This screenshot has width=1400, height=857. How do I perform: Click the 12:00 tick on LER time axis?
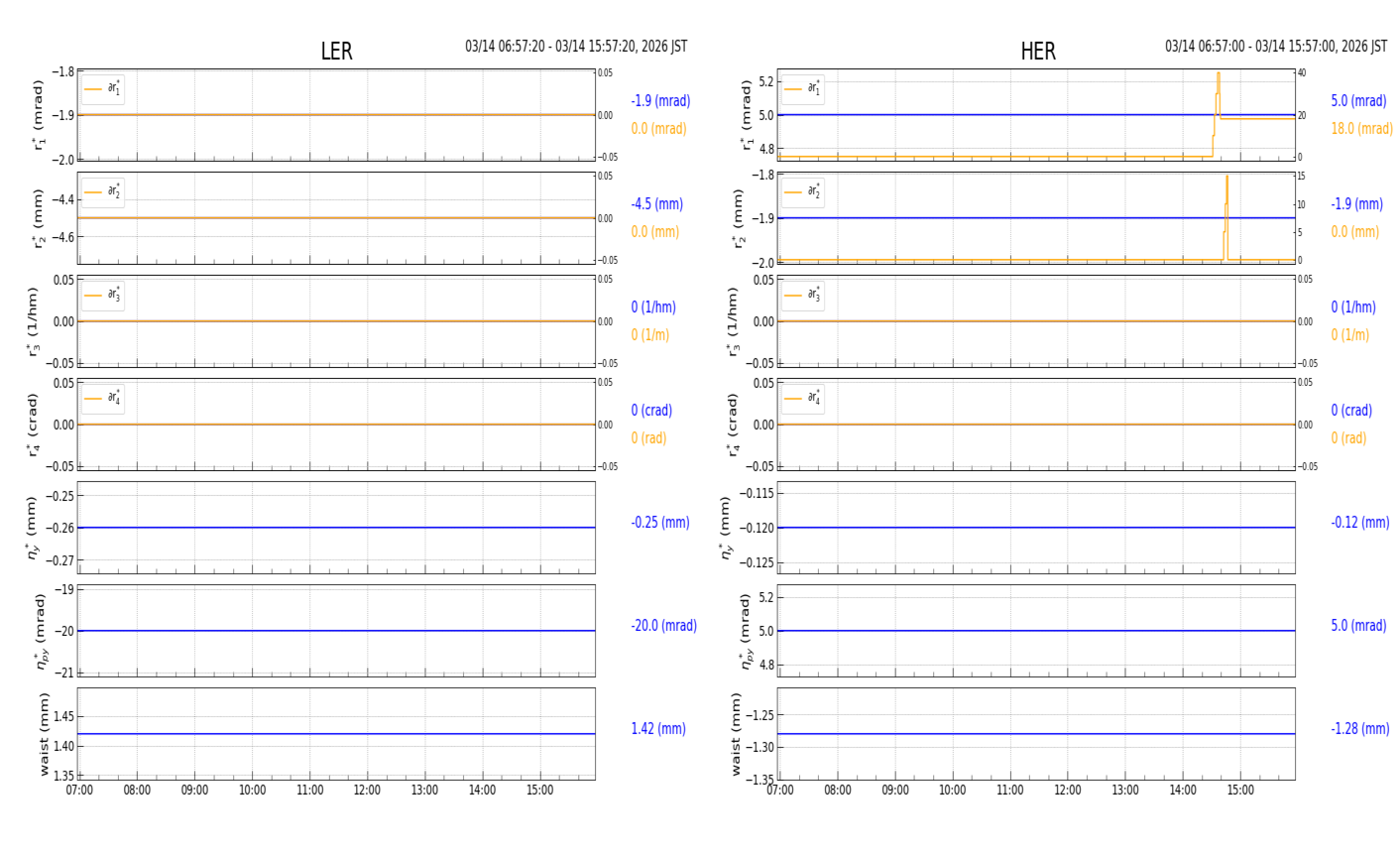367,791
